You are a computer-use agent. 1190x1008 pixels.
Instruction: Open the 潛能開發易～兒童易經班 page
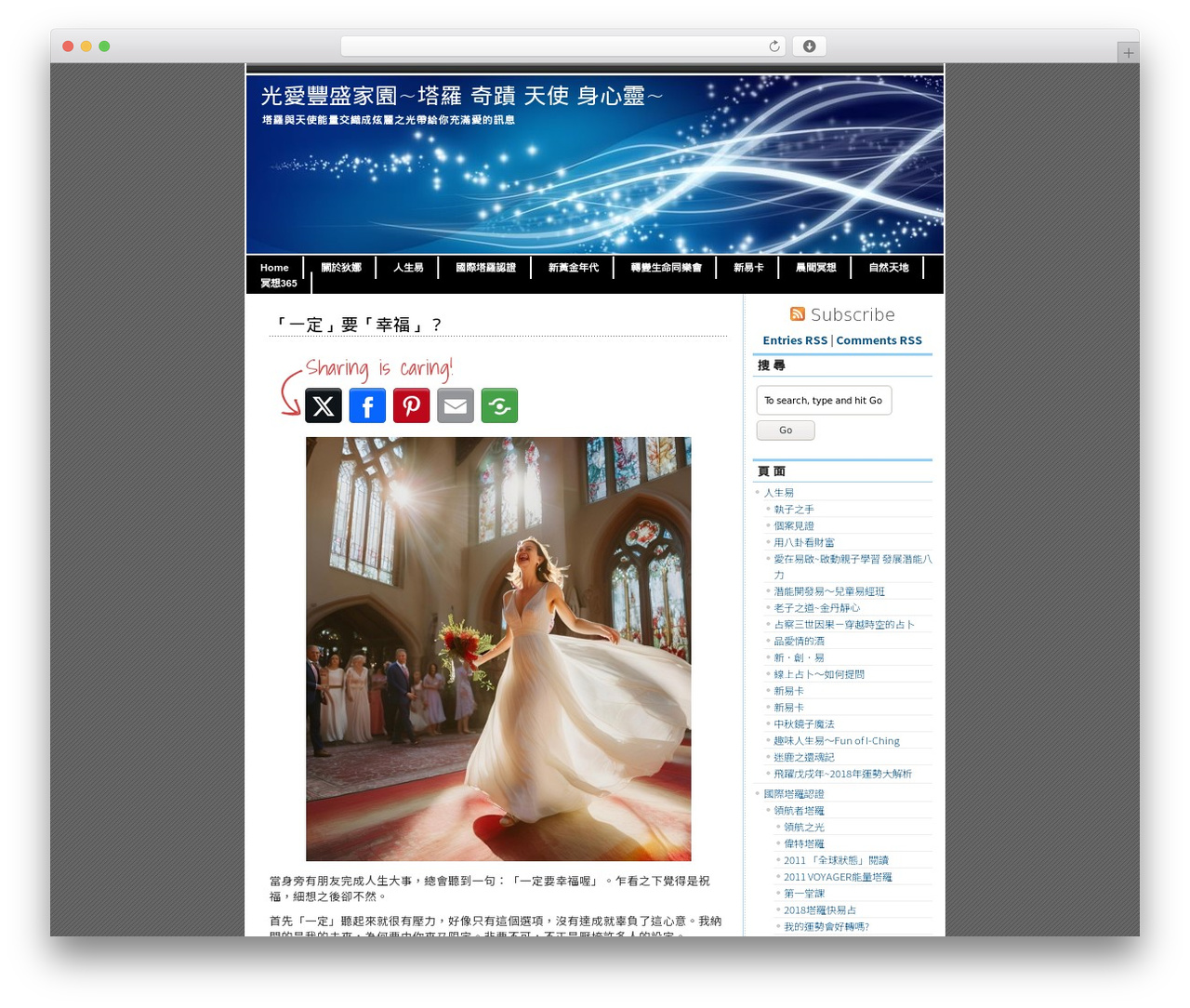pos(829,591)
